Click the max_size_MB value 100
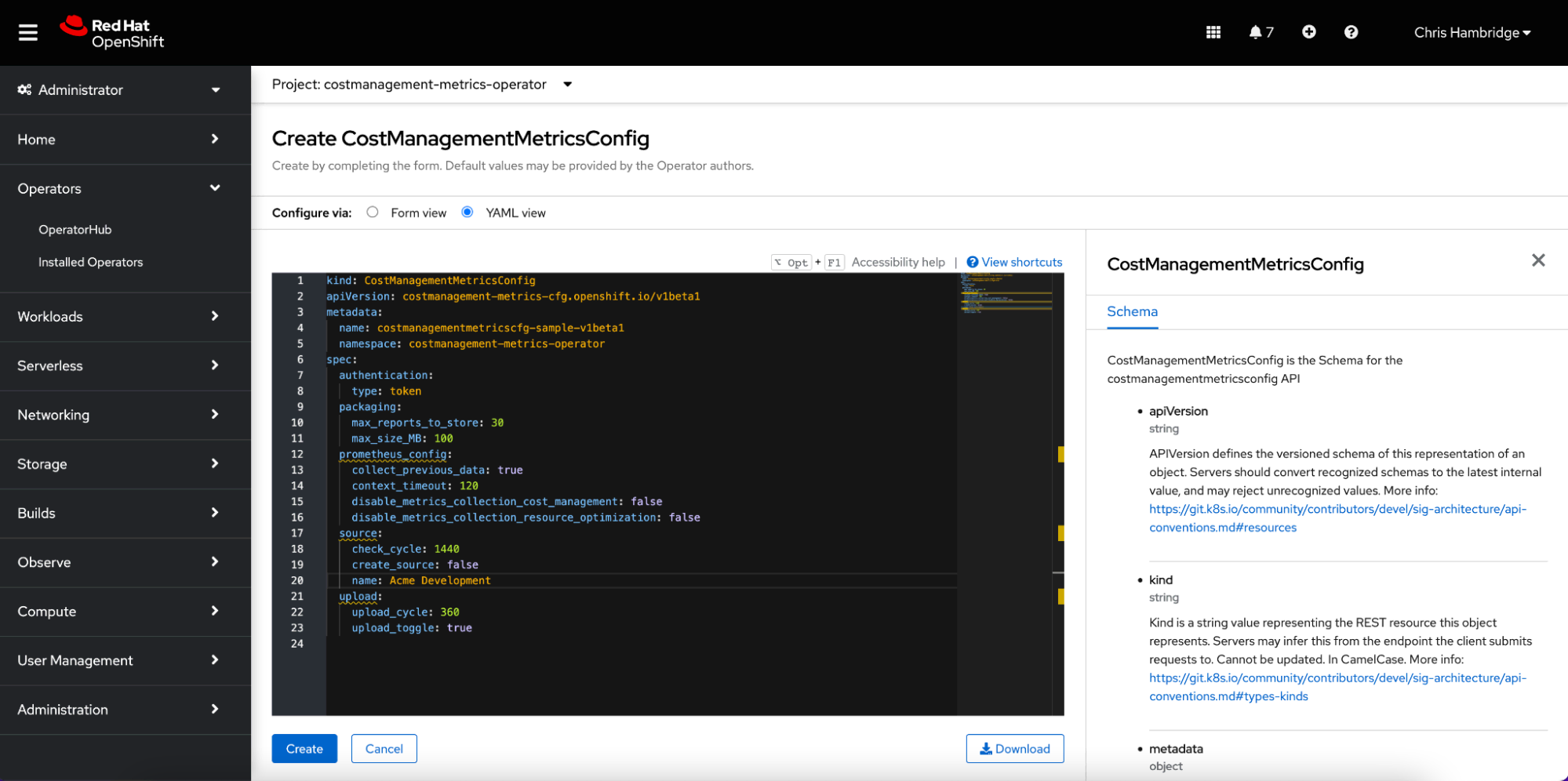 pyautogui.click(x=443, y=438)
